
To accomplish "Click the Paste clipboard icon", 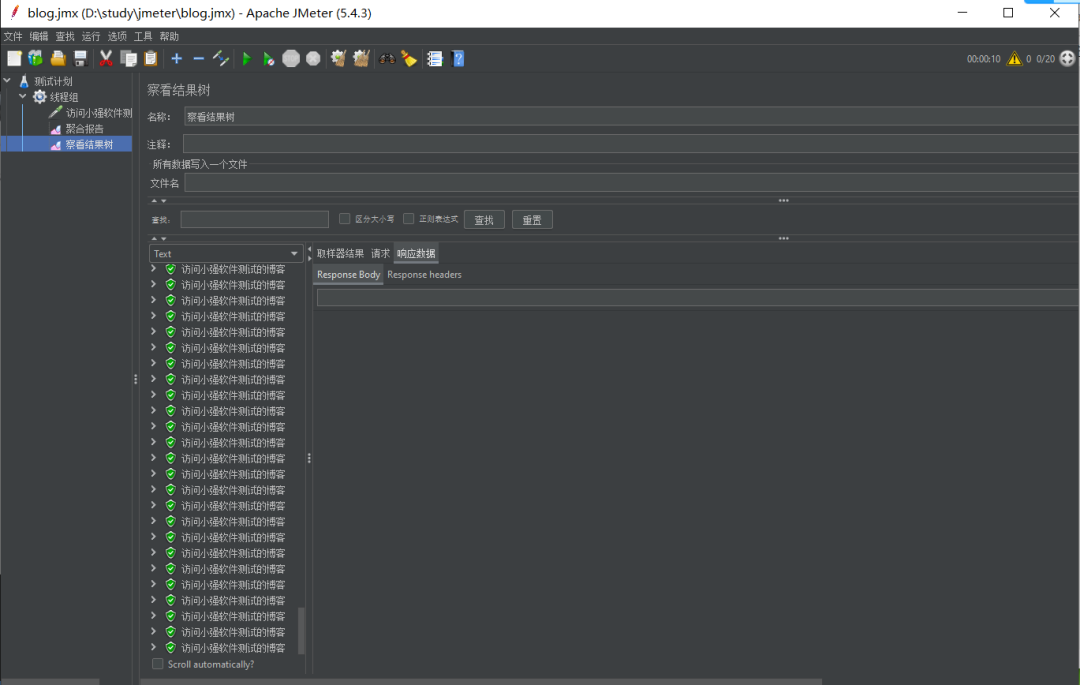I will click(x=151, y=59).
